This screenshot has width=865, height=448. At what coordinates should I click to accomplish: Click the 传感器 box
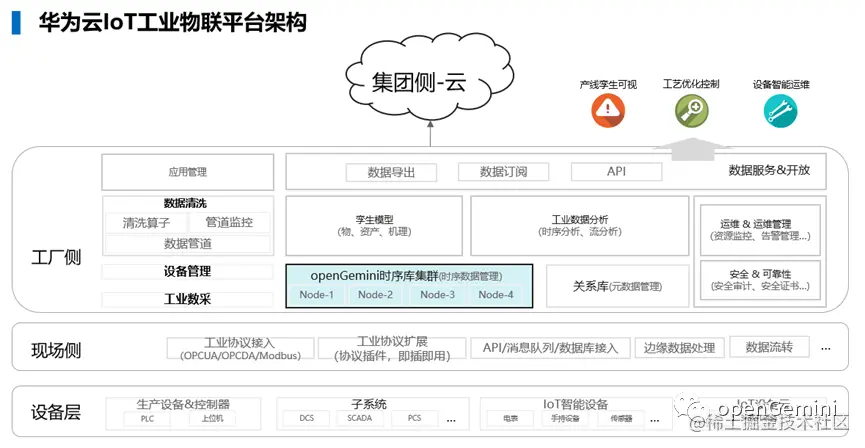click(x=621, y=419)
